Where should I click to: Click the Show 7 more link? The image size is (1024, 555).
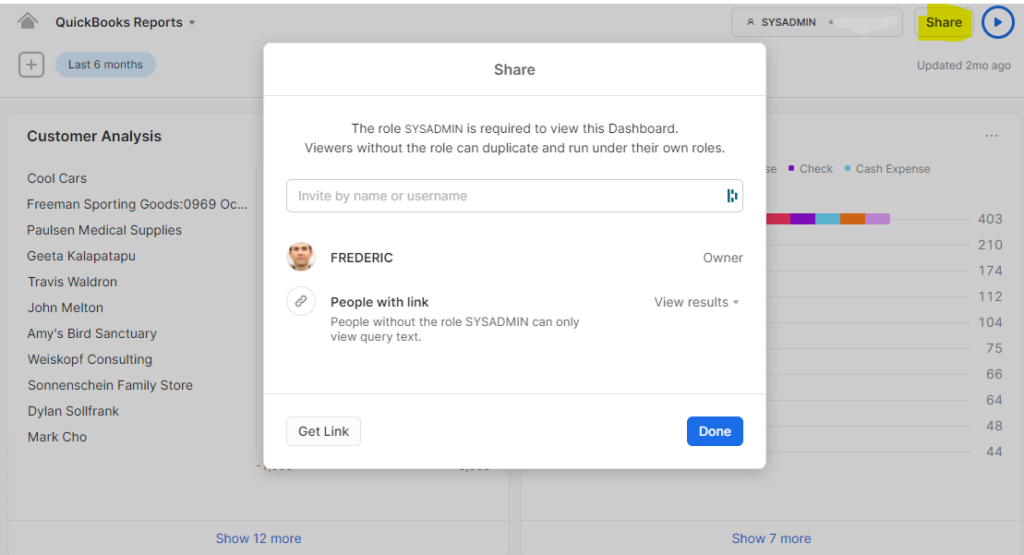pos(771,538)
